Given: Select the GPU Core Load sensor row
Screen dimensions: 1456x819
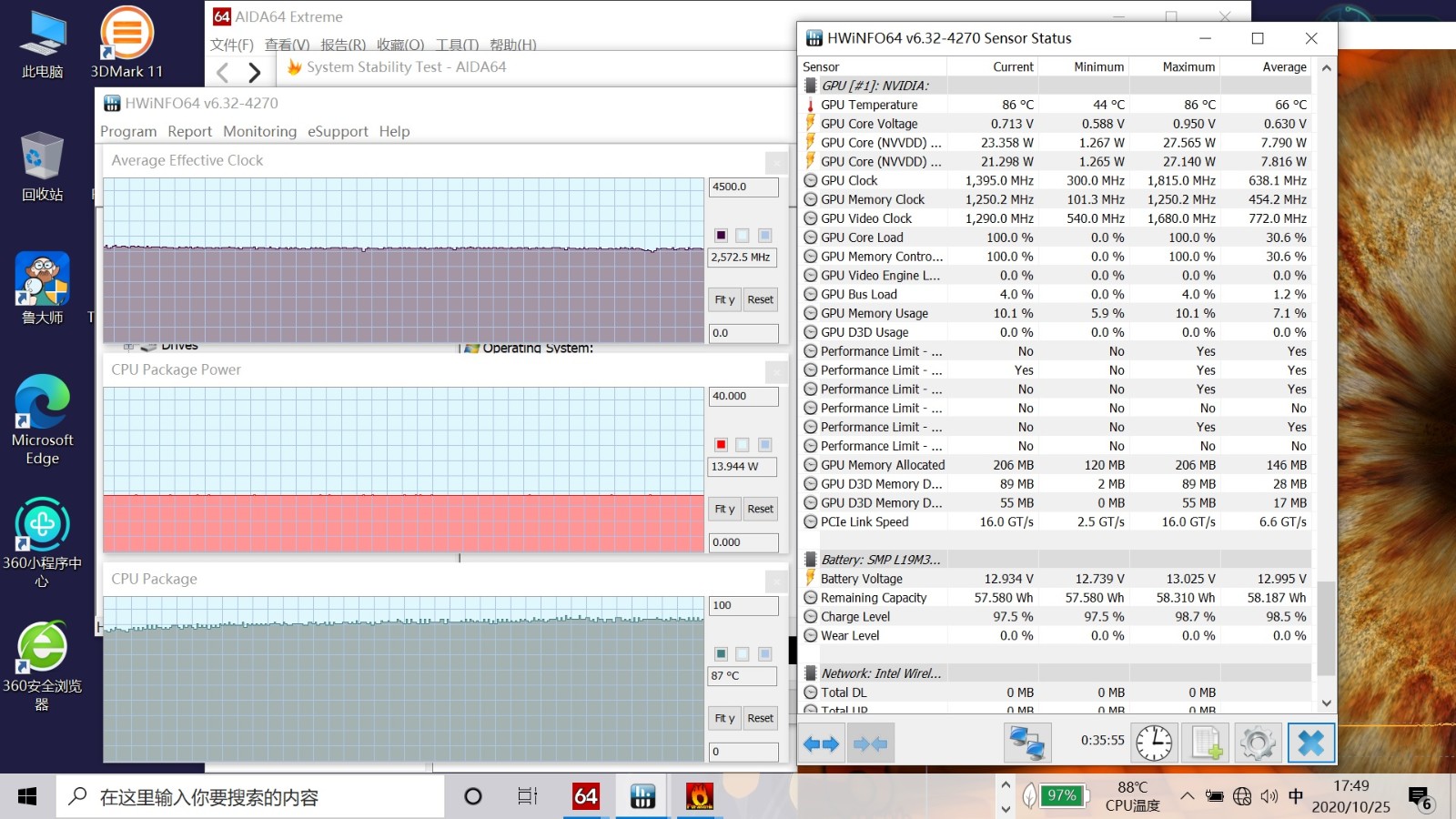Looking at the screenshot, I should tap(1057, 238).
